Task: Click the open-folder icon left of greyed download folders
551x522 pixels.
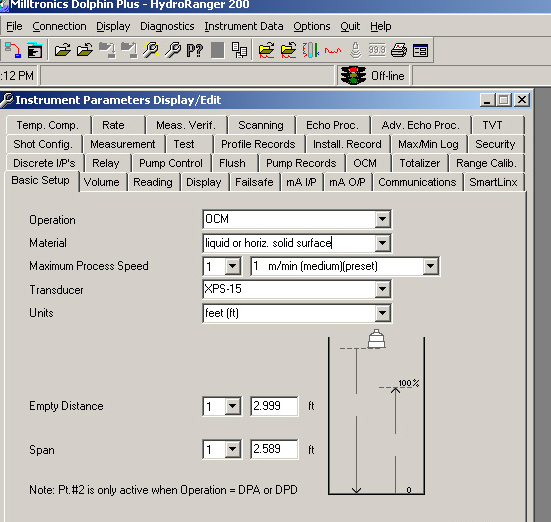Action: (x=85, y=50)
